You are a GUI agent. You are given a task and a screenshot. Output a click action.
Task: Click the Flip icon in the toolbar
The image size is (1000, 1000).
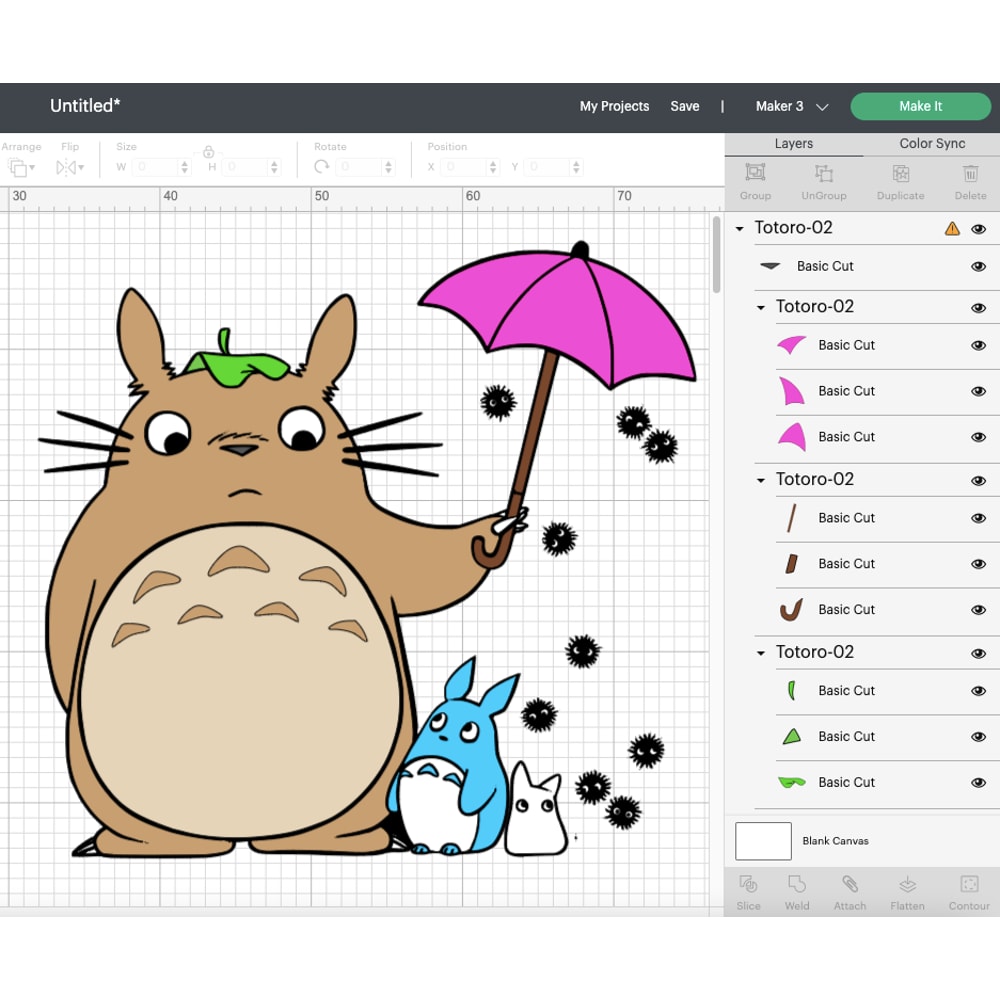(65, 167)
